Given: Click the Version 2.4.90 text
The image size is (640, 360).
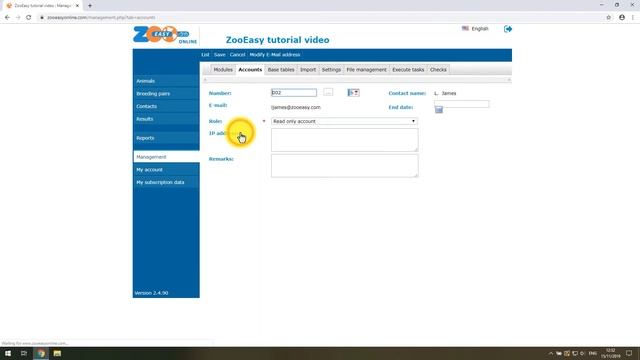Looking at the screenshot, I should 151,293.
